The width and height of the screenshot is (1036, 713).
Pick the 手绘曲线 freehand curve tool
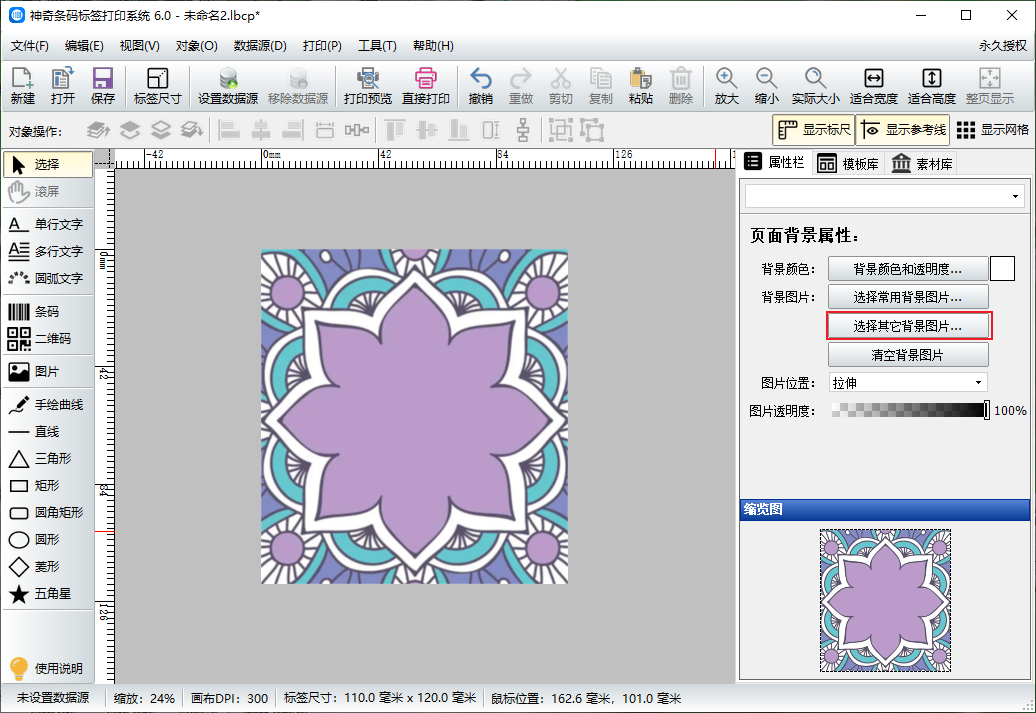click(47, 405)
